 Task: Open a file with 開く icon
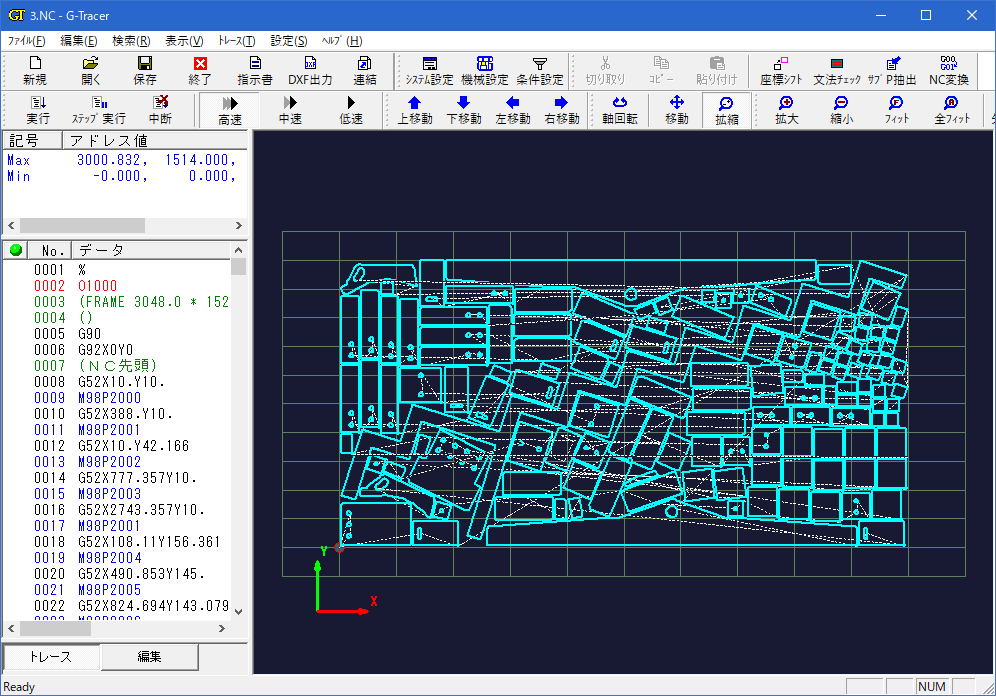pos(91,70)
